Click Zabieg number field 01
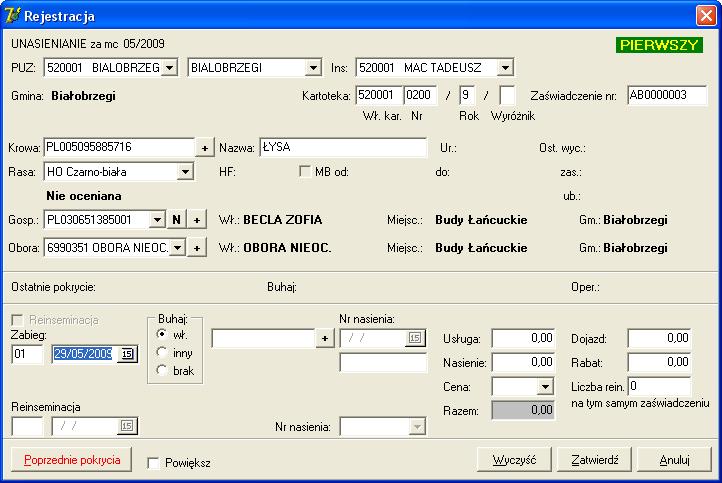Viewport: 722px width, 483px height. (27, 354)
